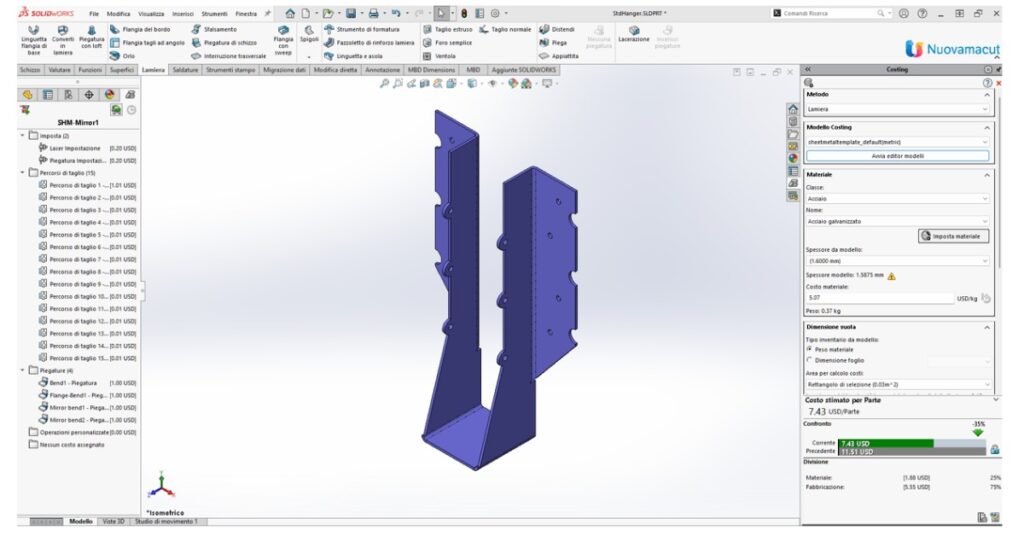Open Strumento di formatura
Screen dimensions: 1024x536
click(x=361, y=29)
